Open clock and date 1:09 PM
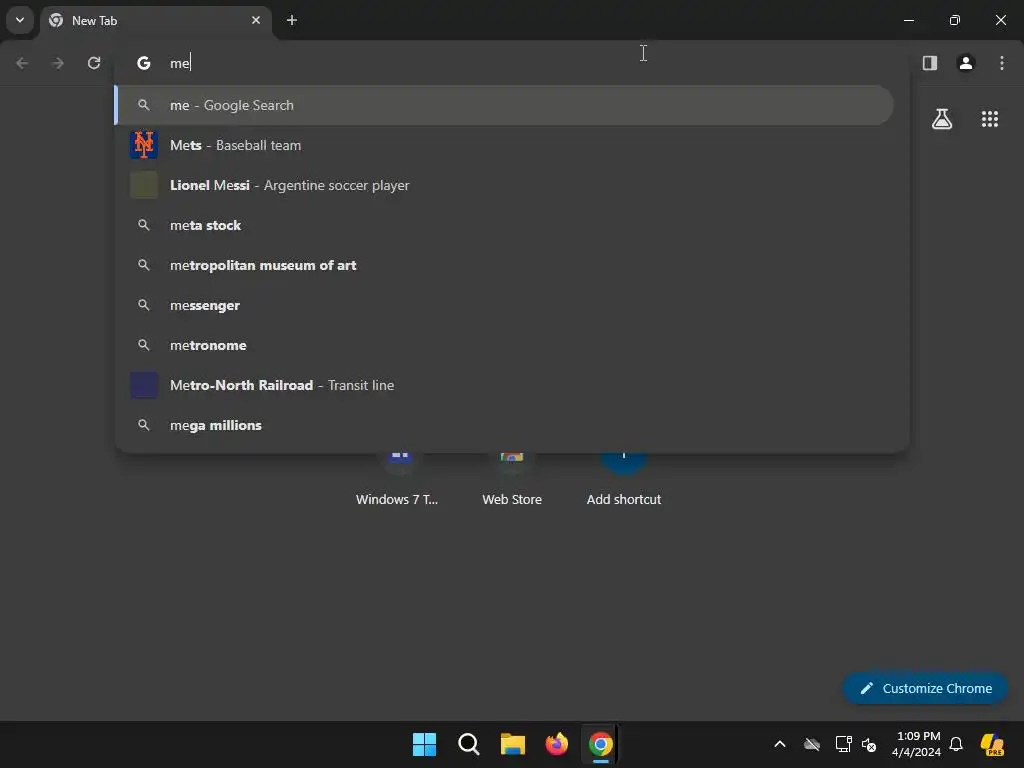This screenshot has height=768, width=1024. pos(916,744)
